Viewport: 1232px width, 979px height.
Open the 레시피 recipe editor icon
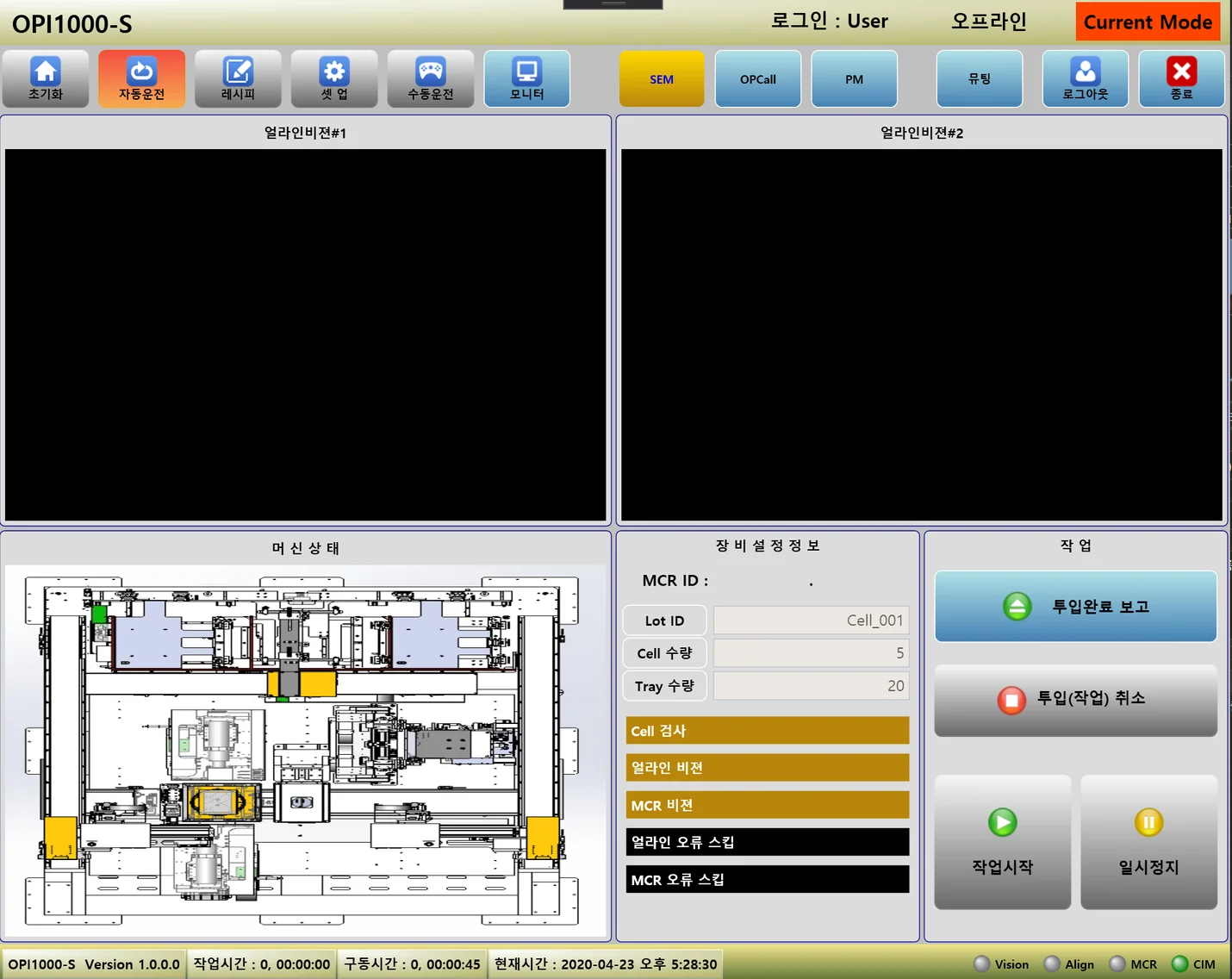(x=238, y=78)
